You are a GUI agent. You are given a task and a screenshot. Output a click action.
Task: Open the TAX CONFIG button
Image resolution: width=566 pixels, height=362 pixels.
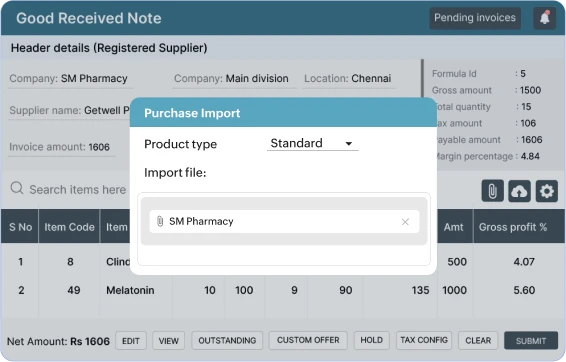[x=424, y=340]
